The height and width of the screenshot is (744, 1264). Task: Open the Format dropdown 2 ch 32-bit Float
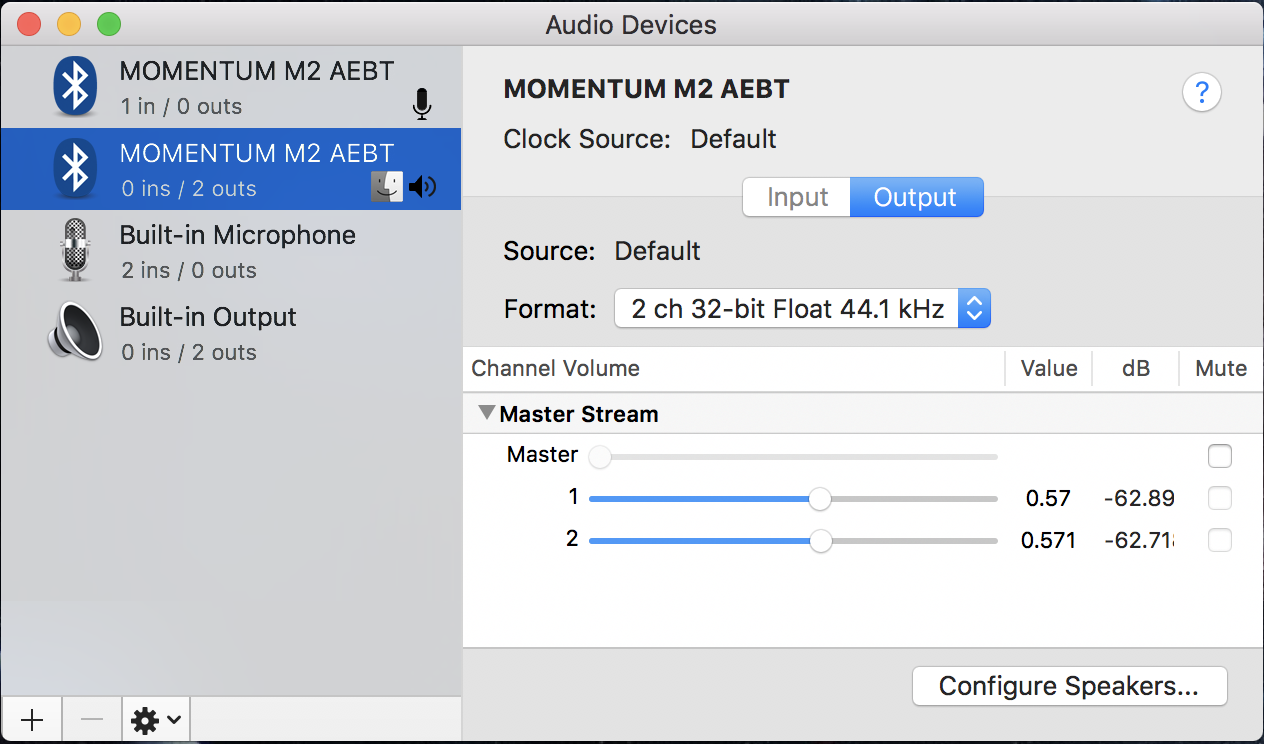pos(802,309)
